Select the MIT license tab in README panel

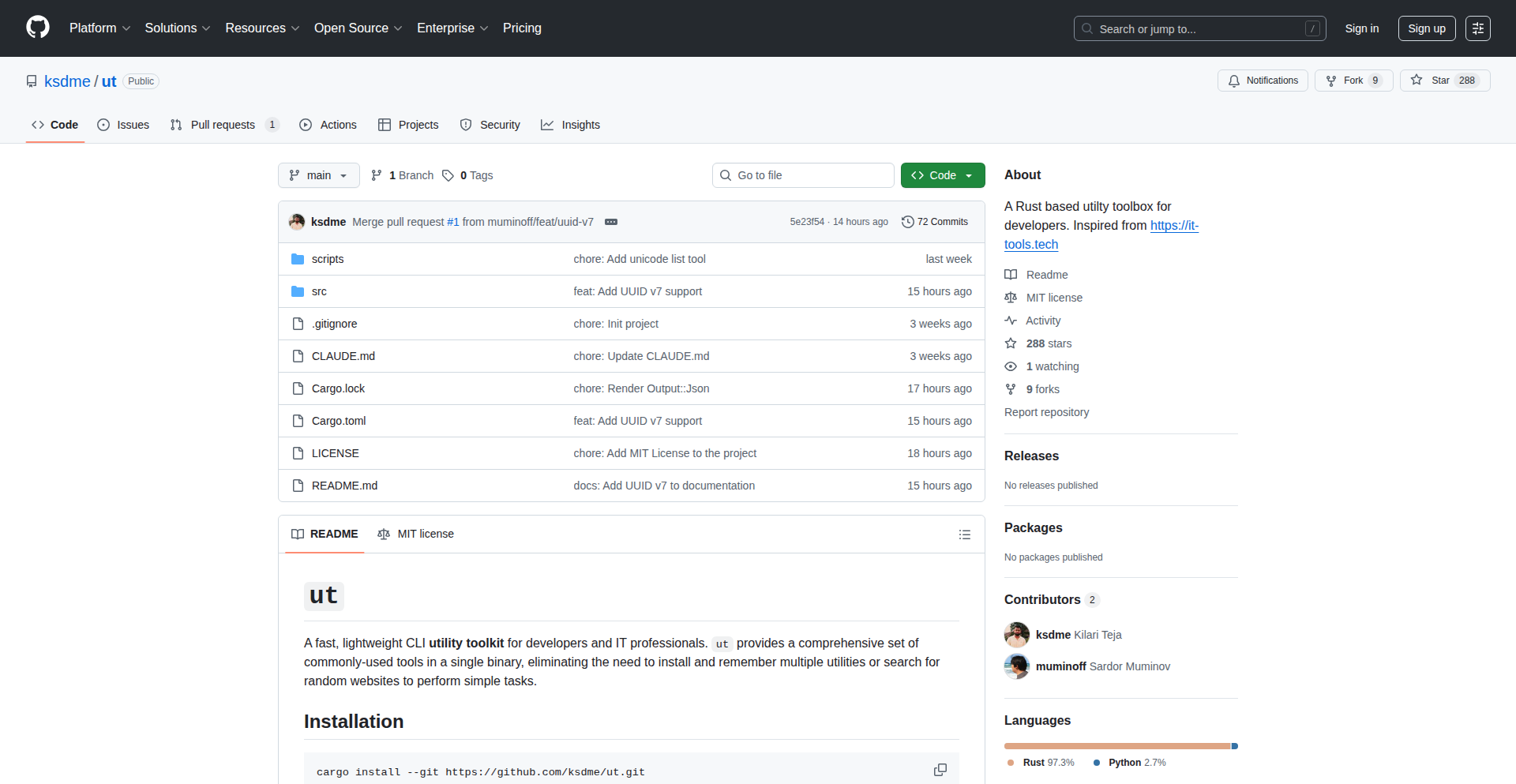point(415,534)
